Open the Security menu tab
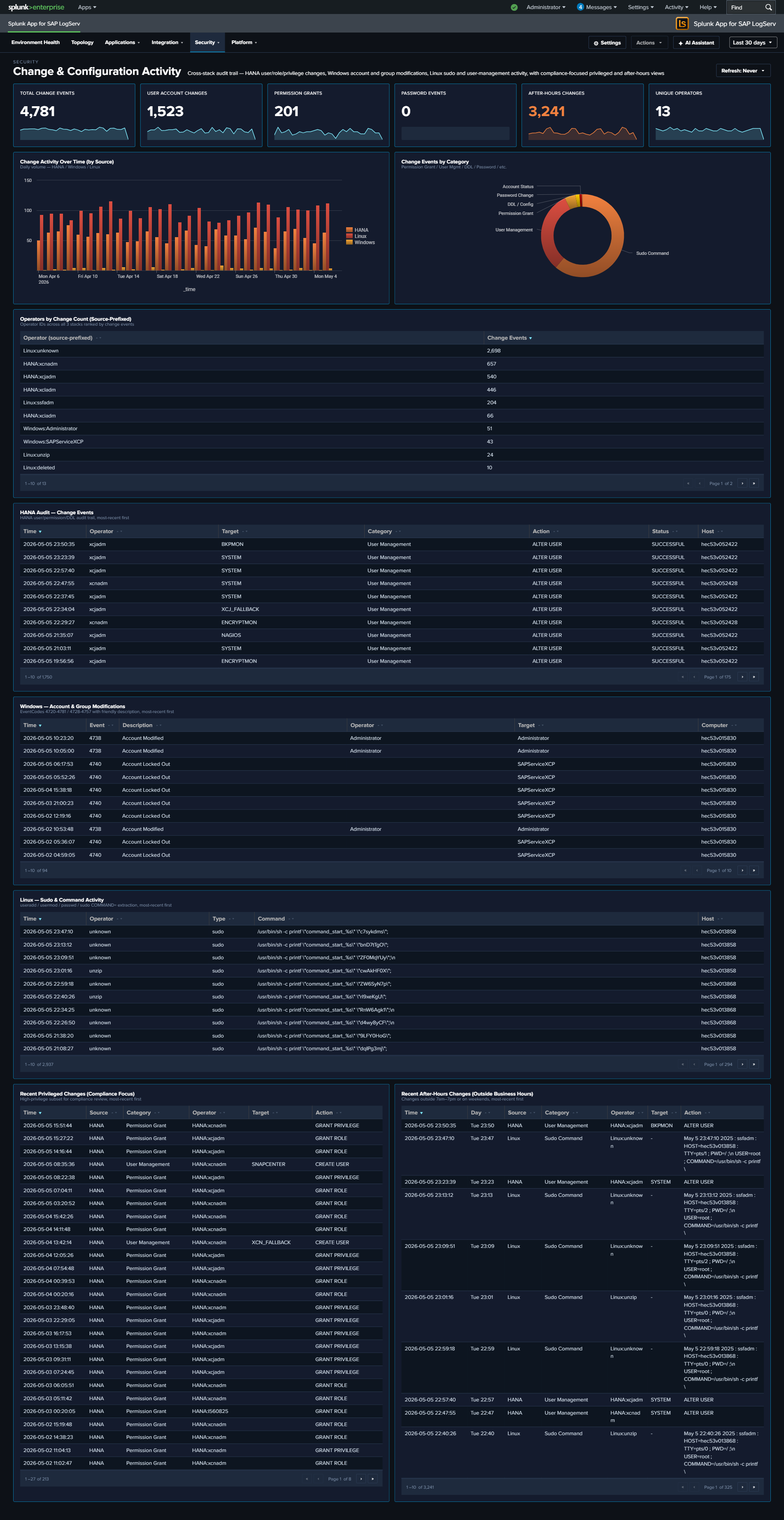 (x=207, y=42)
